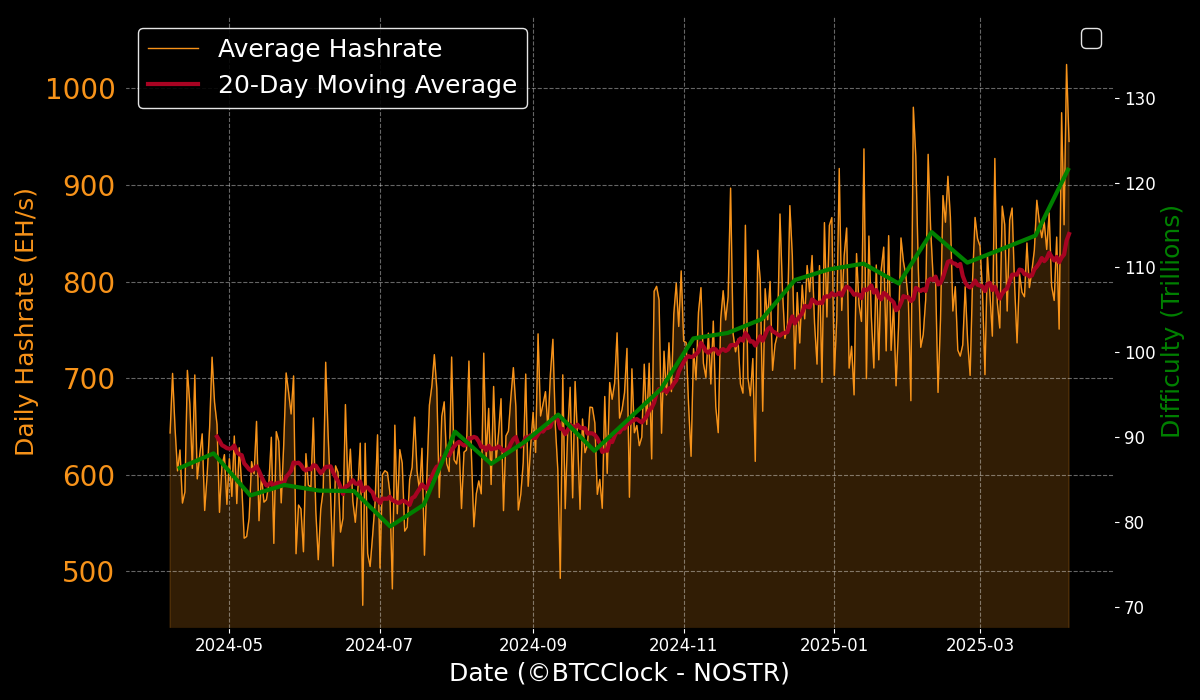Click the orange line sample in the legend

pyautogui.click(x=173, y=49)
